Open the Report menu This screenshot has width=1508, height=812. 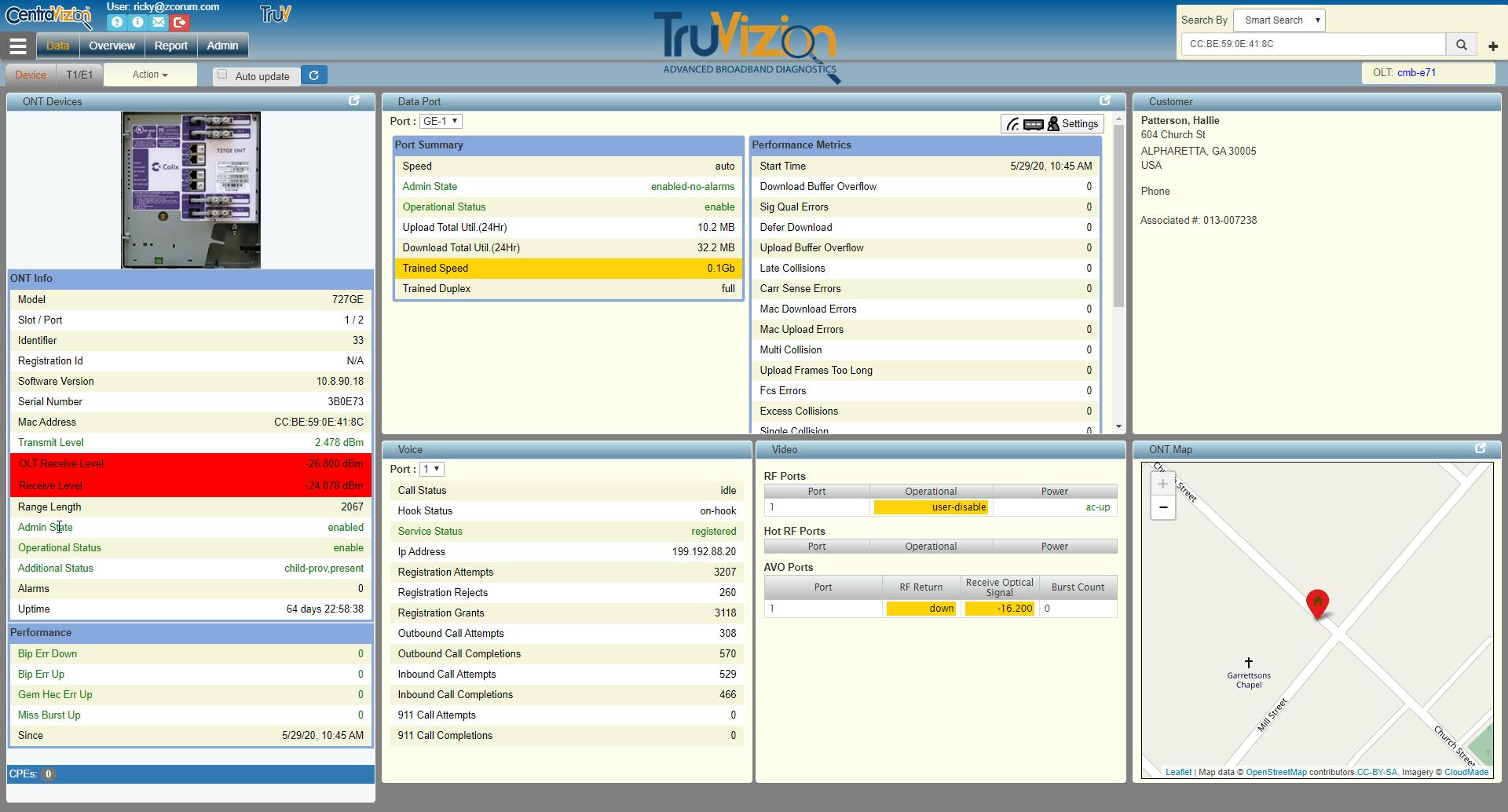coord(170,46)
